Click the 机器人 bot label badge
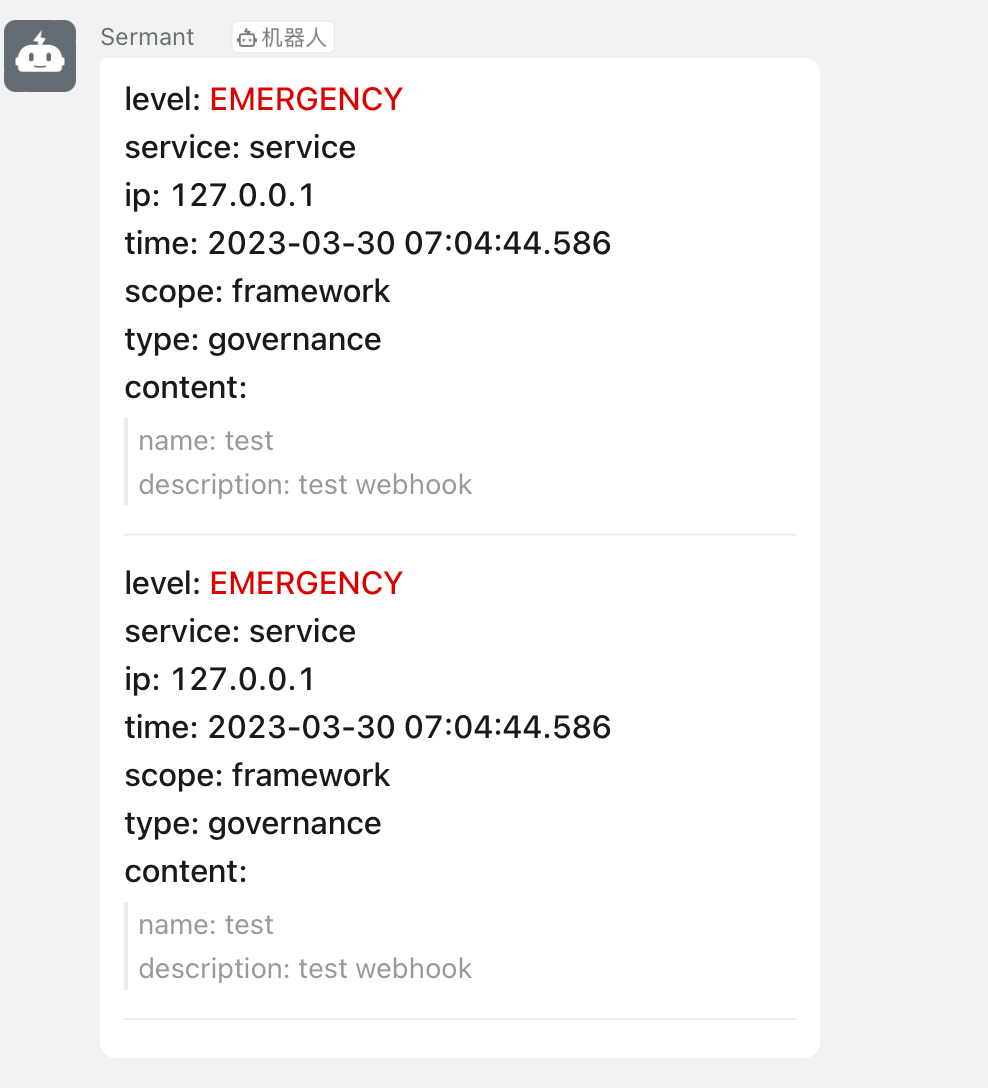 282,36
